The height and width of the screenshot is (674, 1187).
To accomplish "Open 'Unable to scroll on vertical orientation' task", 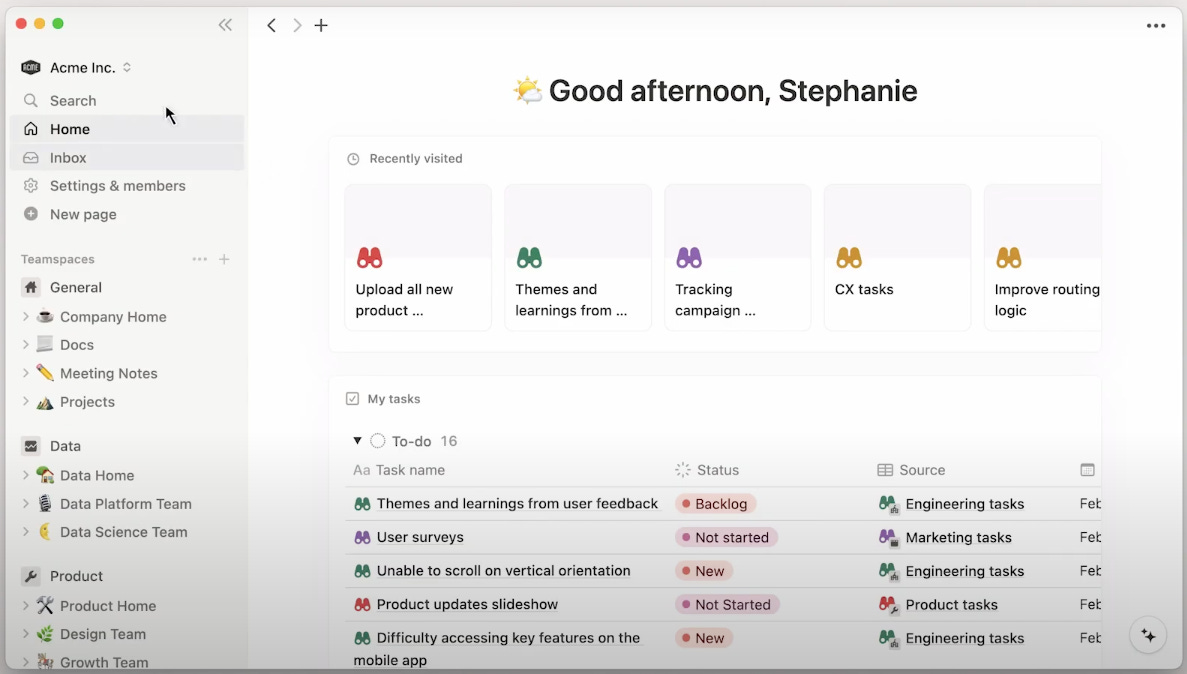I will [503, 570].
